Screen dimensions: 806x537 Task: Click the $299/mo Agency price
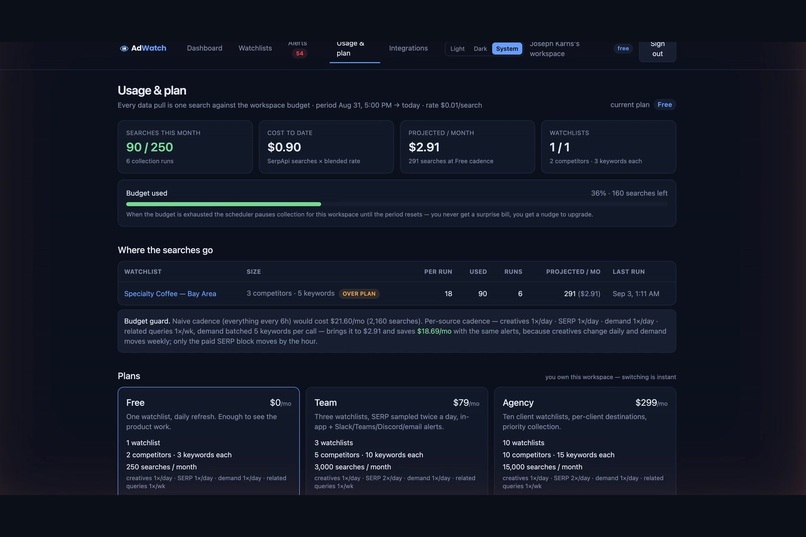point(651,403)
